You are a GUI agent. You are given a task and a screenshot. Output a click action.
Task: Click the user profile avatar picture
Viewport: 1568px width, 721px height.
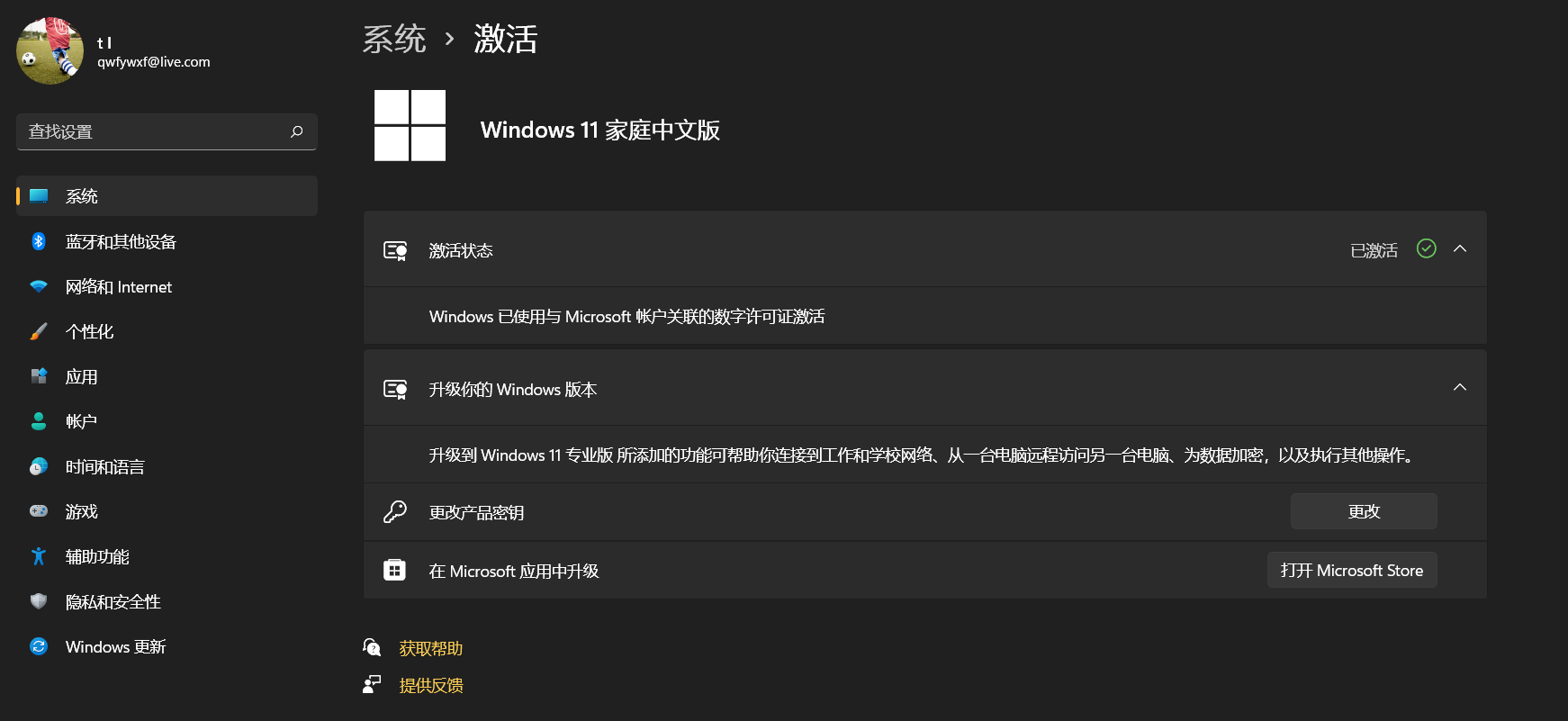pyautogui.click(x=50, y=50)
